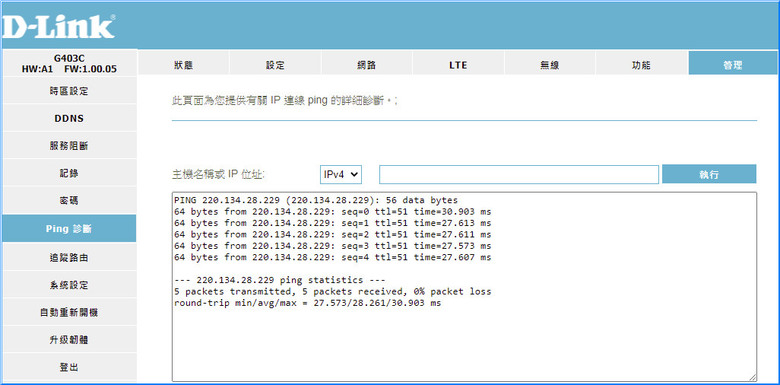780x385 pixels.
Task: Click the 'HW:A1 FW:1.00.05' version text
Action: click(x=69, y=69)
